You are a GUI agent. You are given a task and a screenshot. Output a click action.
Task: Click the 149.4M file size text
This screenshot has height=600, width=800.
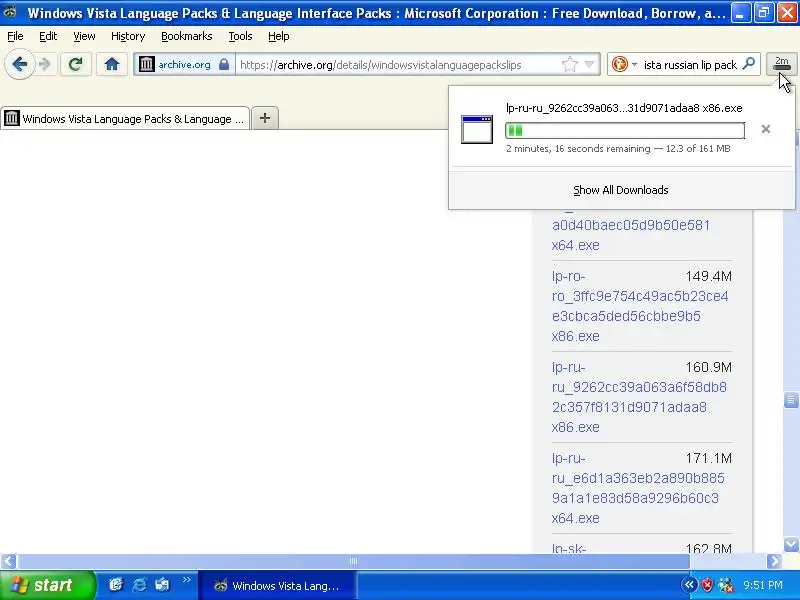point(709,276)
